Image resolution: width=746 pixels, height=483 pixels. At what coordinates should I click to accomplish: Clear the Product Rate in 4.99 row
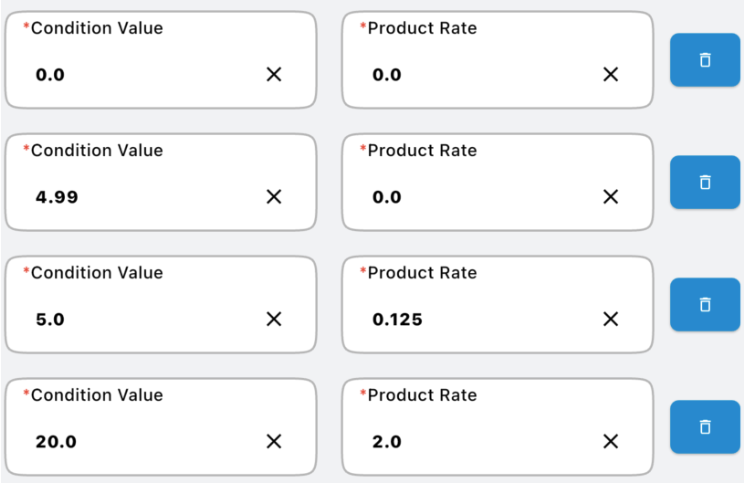coord(610,197)
